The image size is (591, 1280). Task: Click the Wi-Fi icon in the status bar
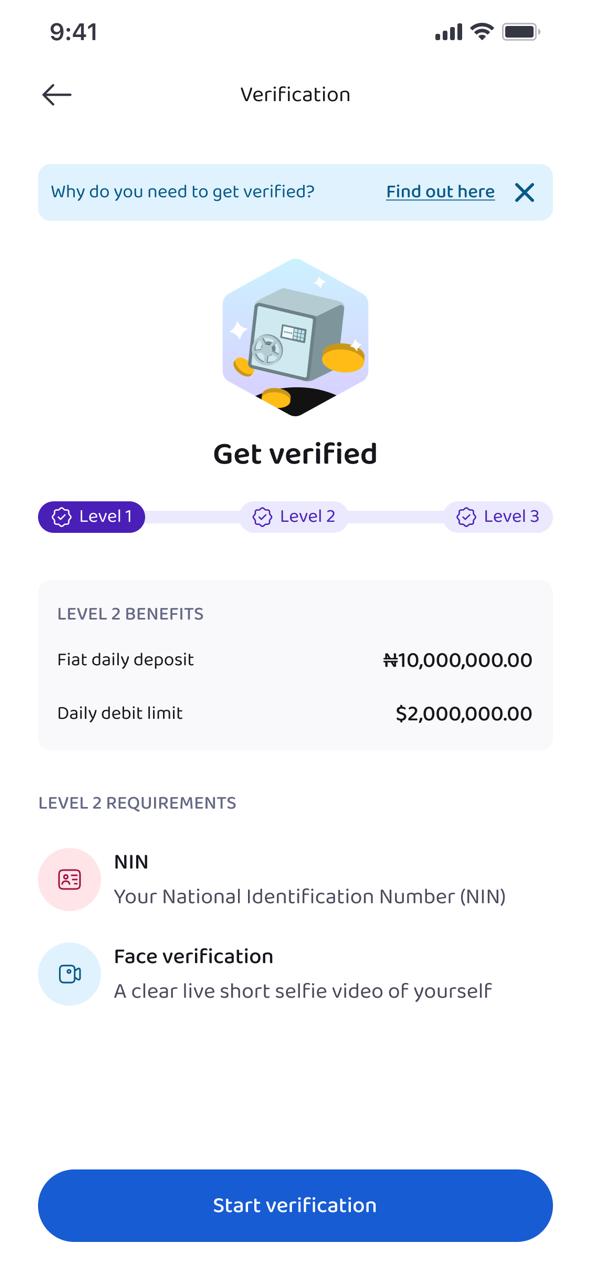pyautogui.click(x=481, y=32)
